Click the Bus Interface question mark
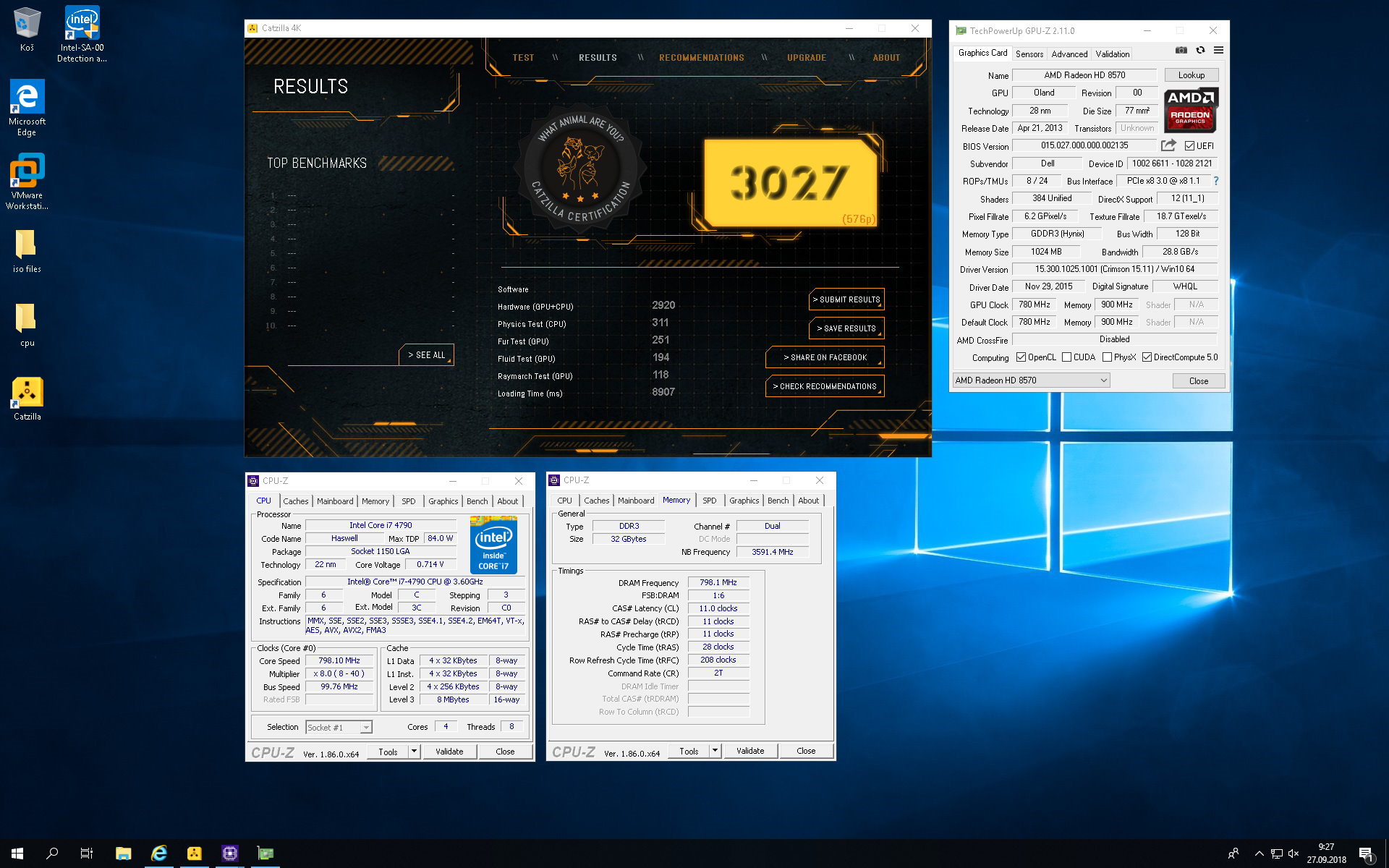The width and height of the screenshot is (1389, 868). pos(1215,181)
